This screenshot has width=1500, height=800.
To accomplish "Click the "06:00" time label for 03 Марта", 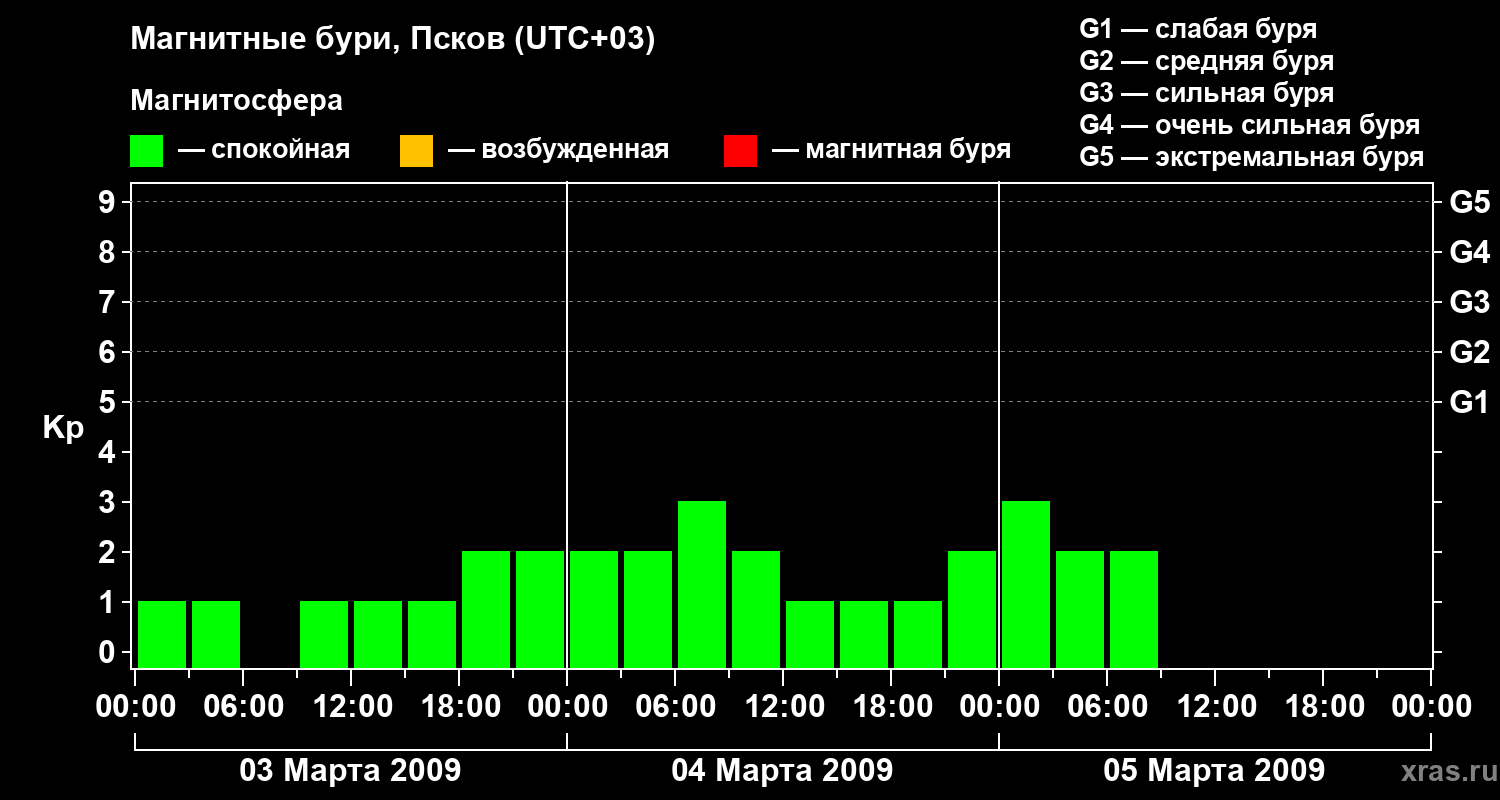I will point(243,707).
